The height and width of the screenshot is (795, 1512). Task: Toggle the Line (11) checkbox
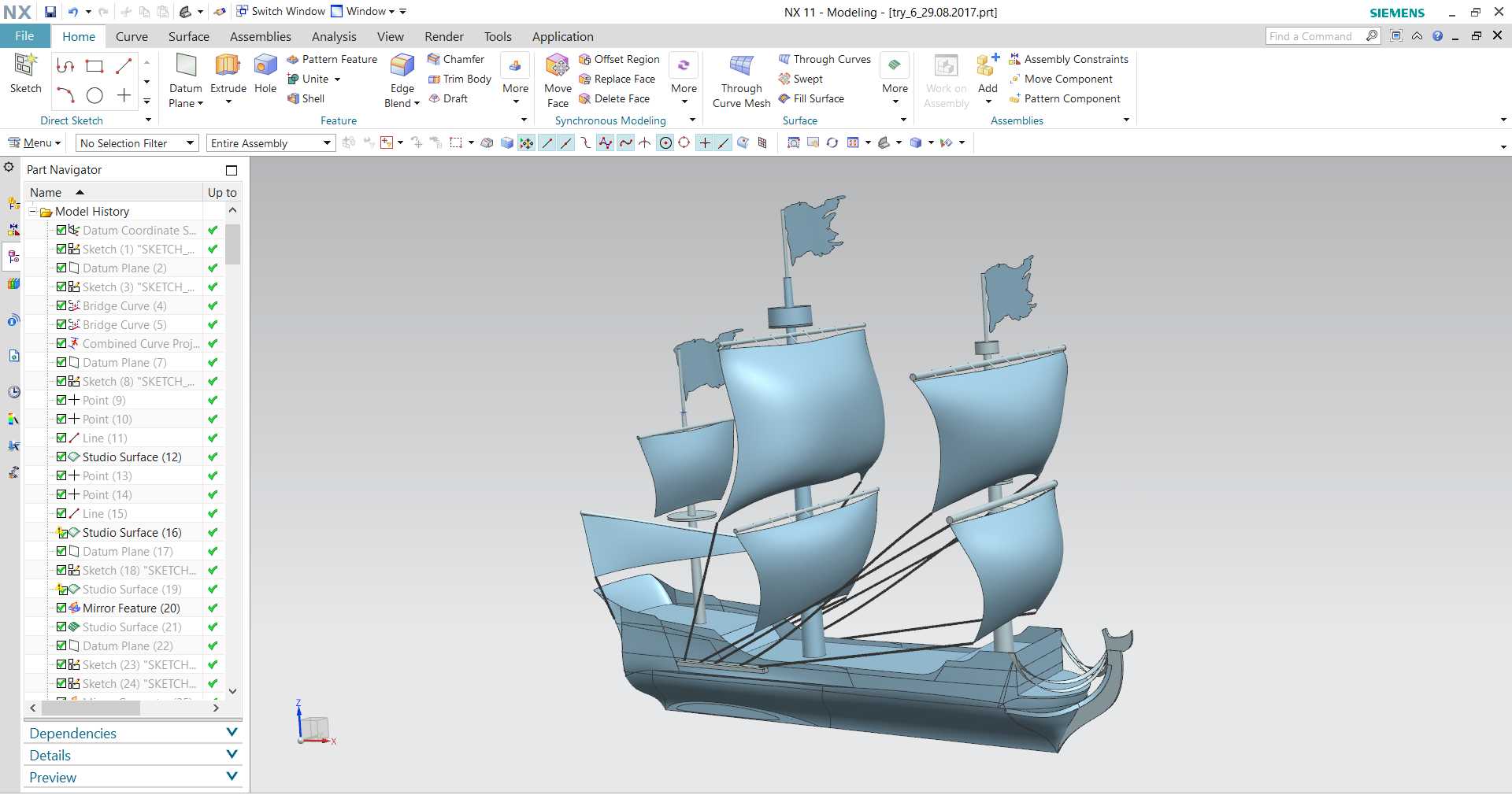coord(61,438)
